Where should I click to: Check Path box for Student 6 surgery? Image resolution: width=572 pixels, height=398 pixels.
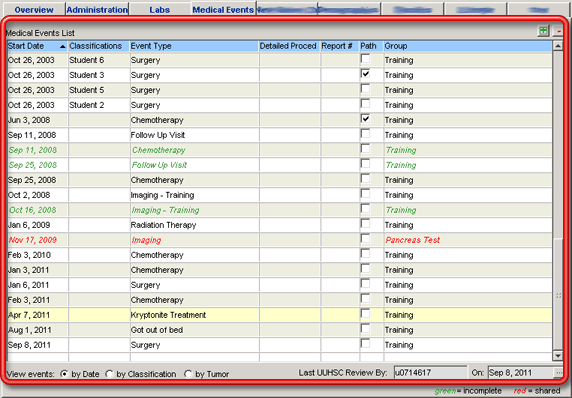365,59
